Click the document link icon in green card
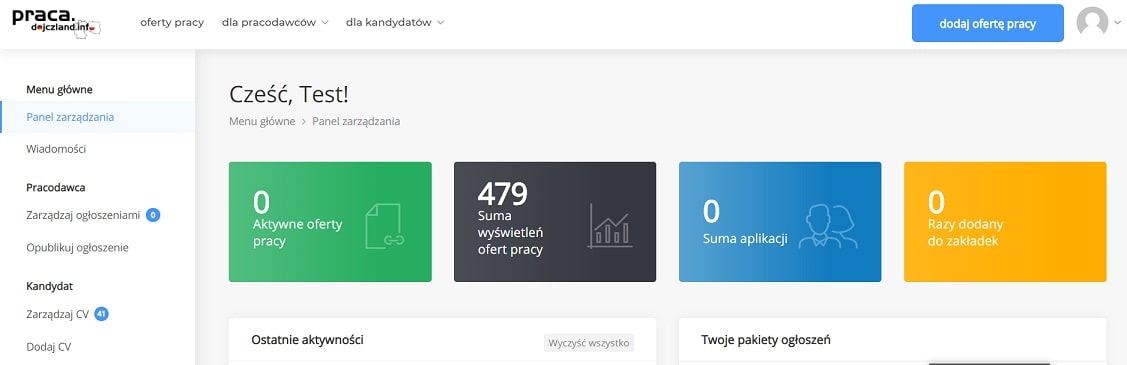This screenshot has height=365, width=1127. point(385,226)
